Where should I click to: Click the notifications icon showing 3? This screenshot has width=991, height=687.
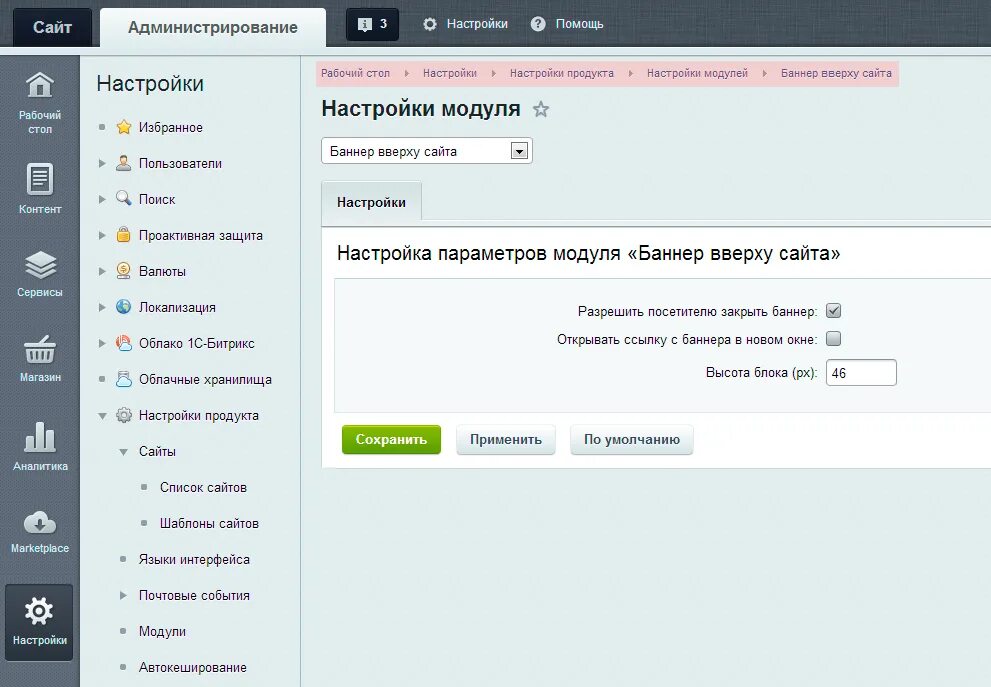coord(372,24)
